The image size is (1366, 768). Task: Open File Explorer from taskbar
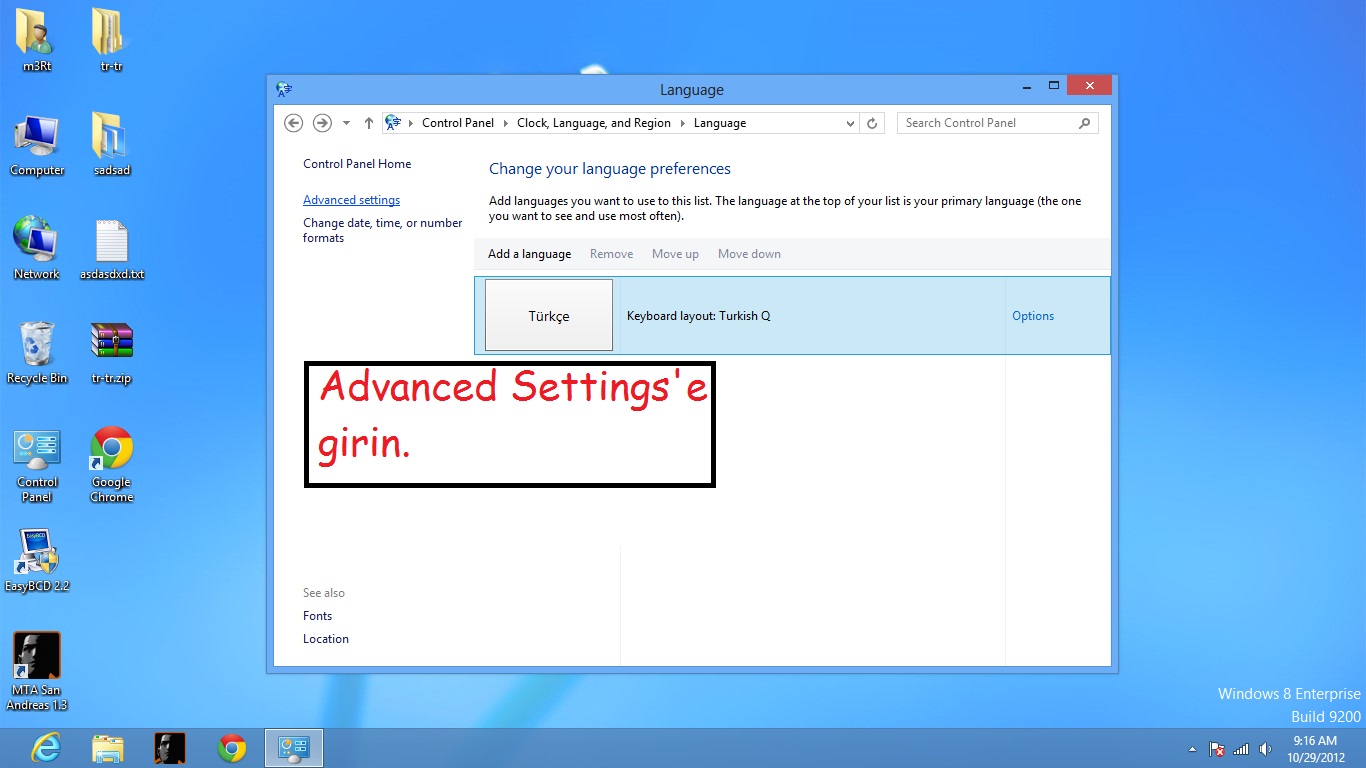[x=107, y=748]
